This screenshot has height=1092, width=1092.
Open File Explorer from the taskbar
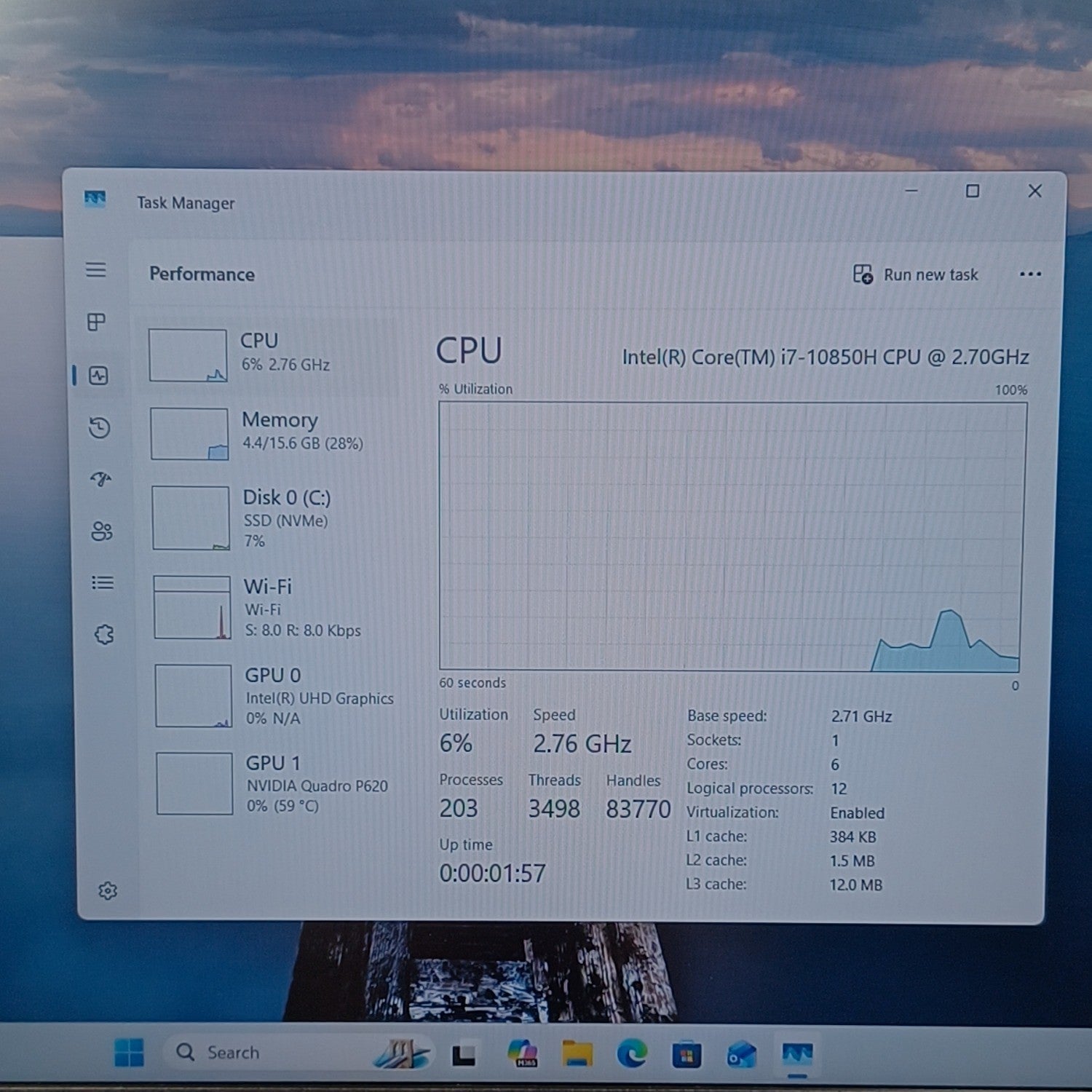(x=577, y=1053)
